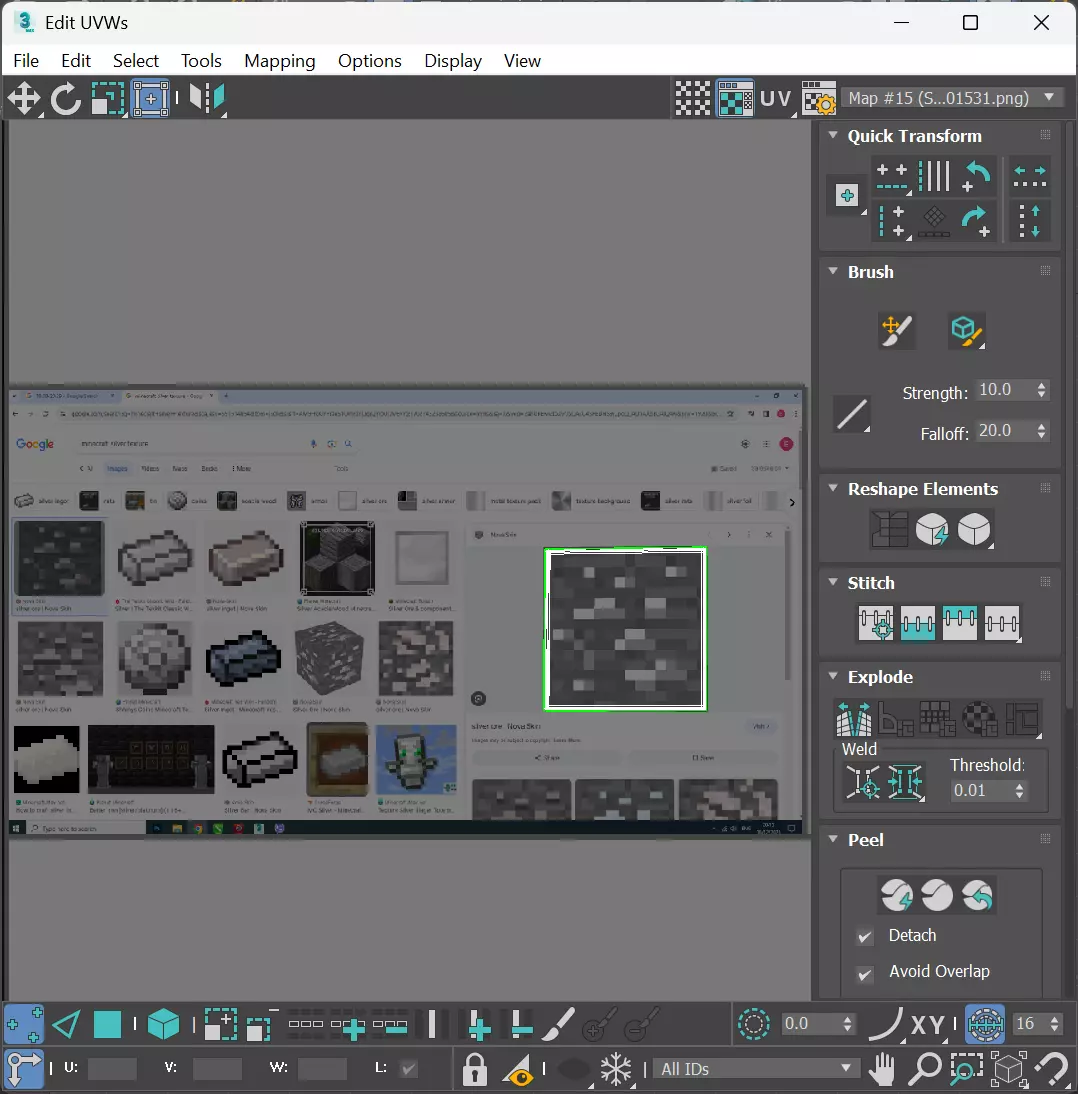The image size is (1078, 1094).
Task: Toggle show map background checker icon
Action: [x=735, y=98]
